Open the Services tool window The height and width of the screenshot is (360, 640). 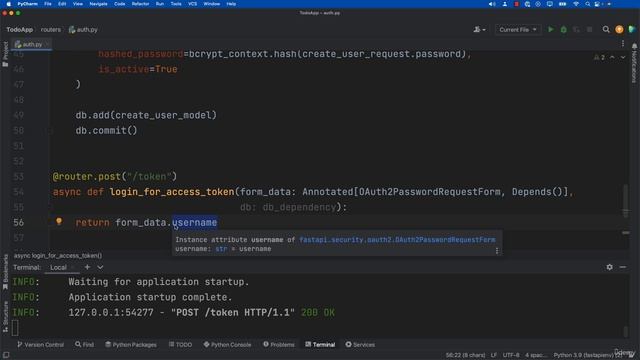(360, 345)
